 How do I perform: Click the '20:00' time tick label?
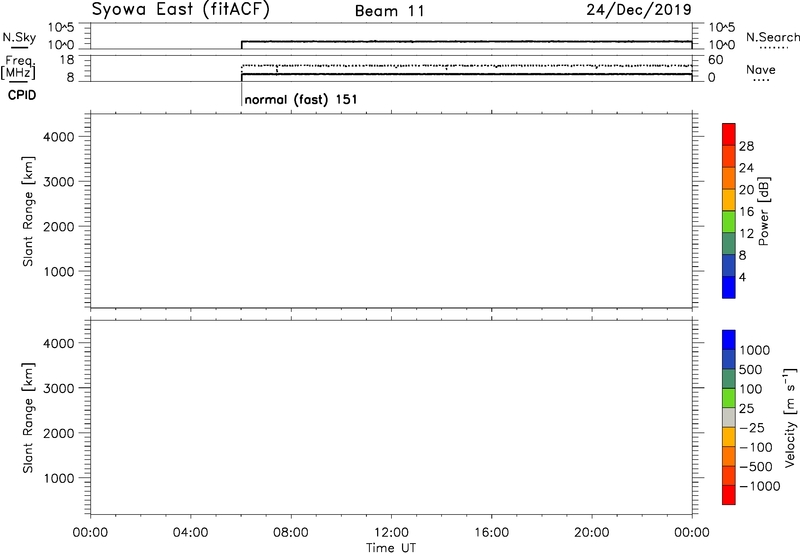coord(592,533)
